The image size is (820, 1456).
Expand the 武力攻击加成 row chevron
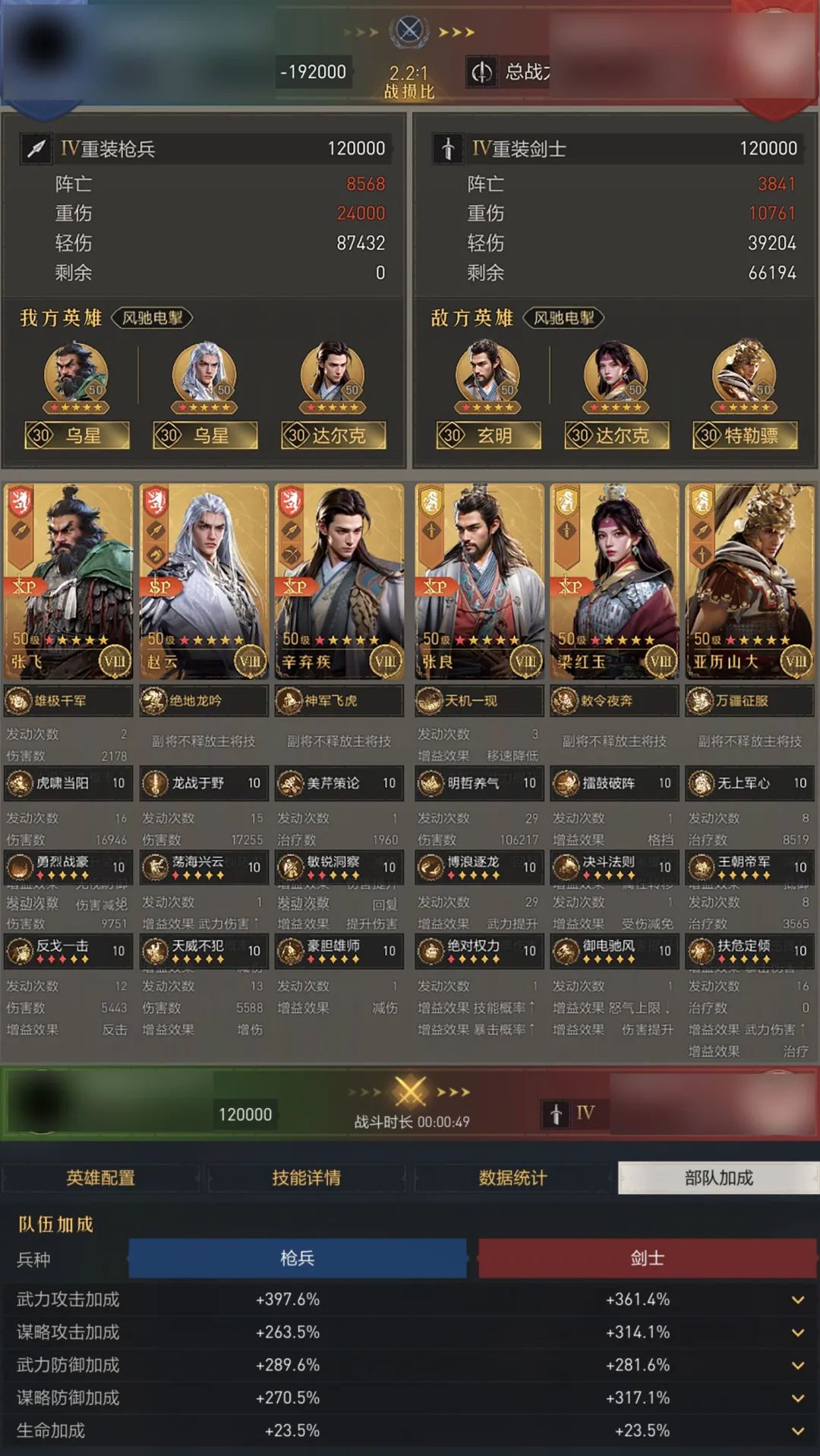point(798,1300)
